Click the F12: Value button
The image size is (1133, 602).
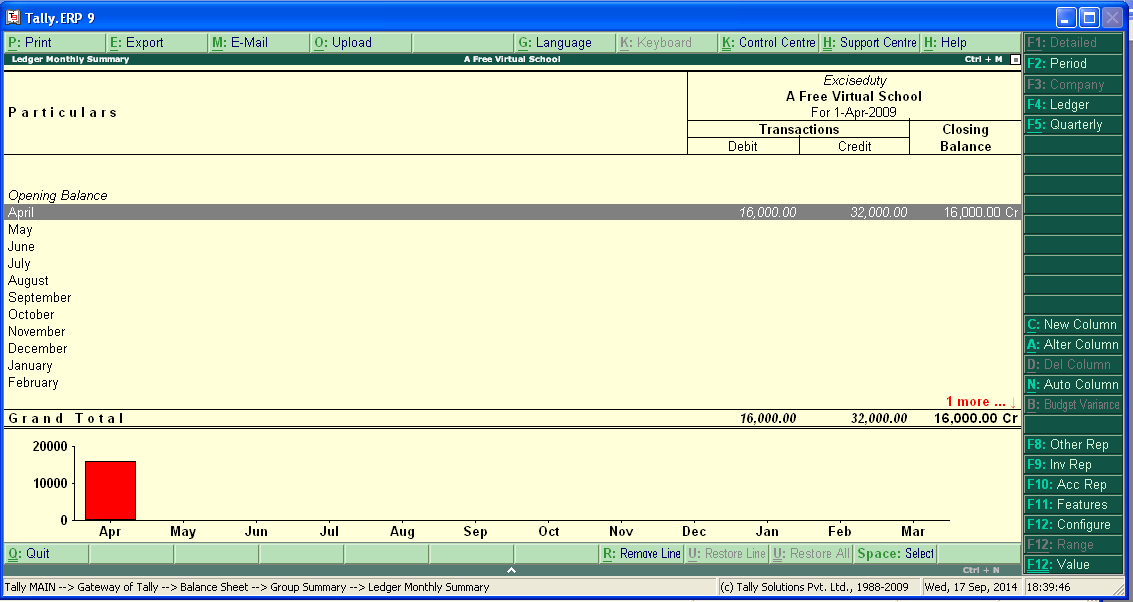1073,564
